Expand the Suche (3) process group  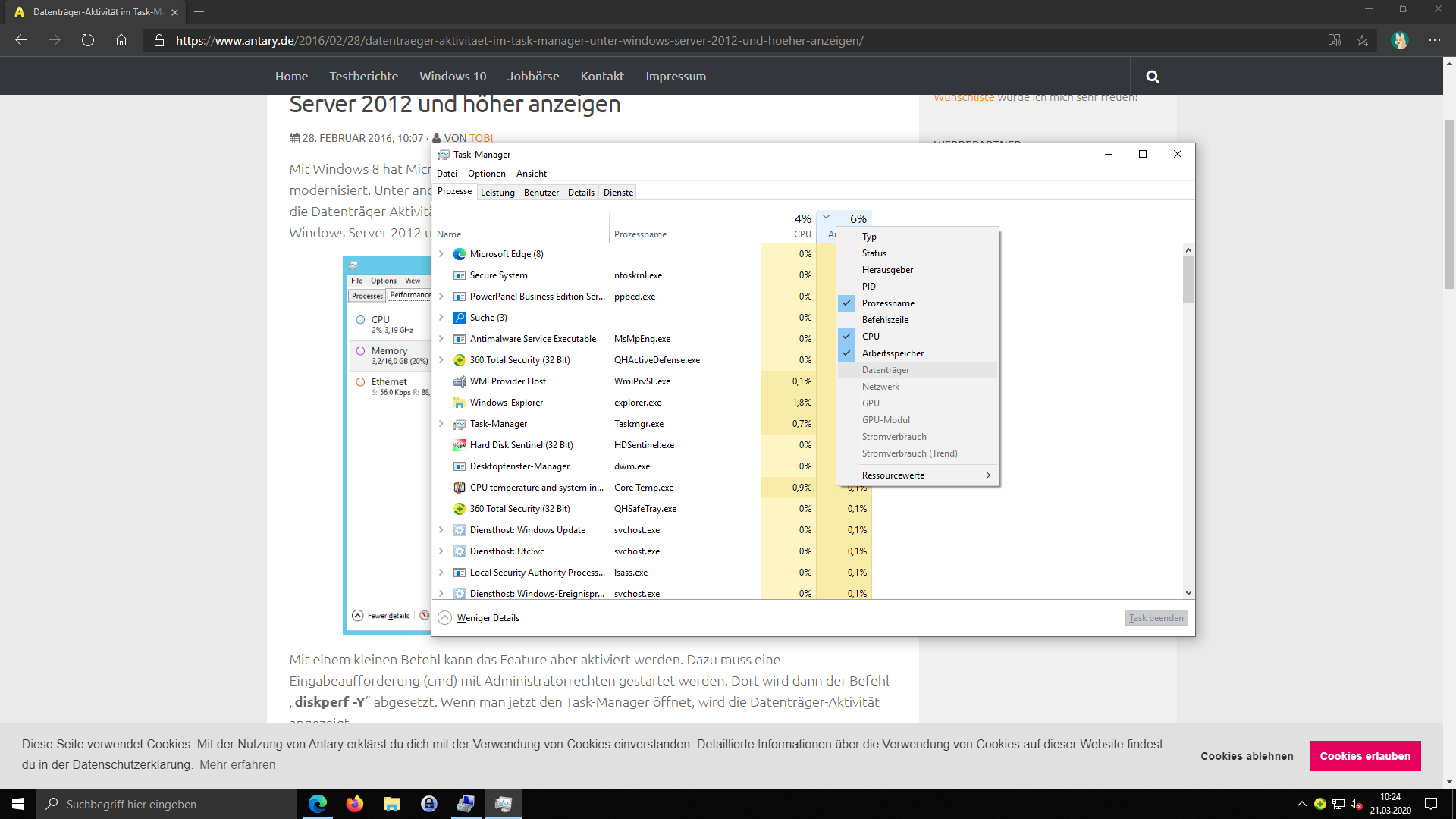pos(441,318)
